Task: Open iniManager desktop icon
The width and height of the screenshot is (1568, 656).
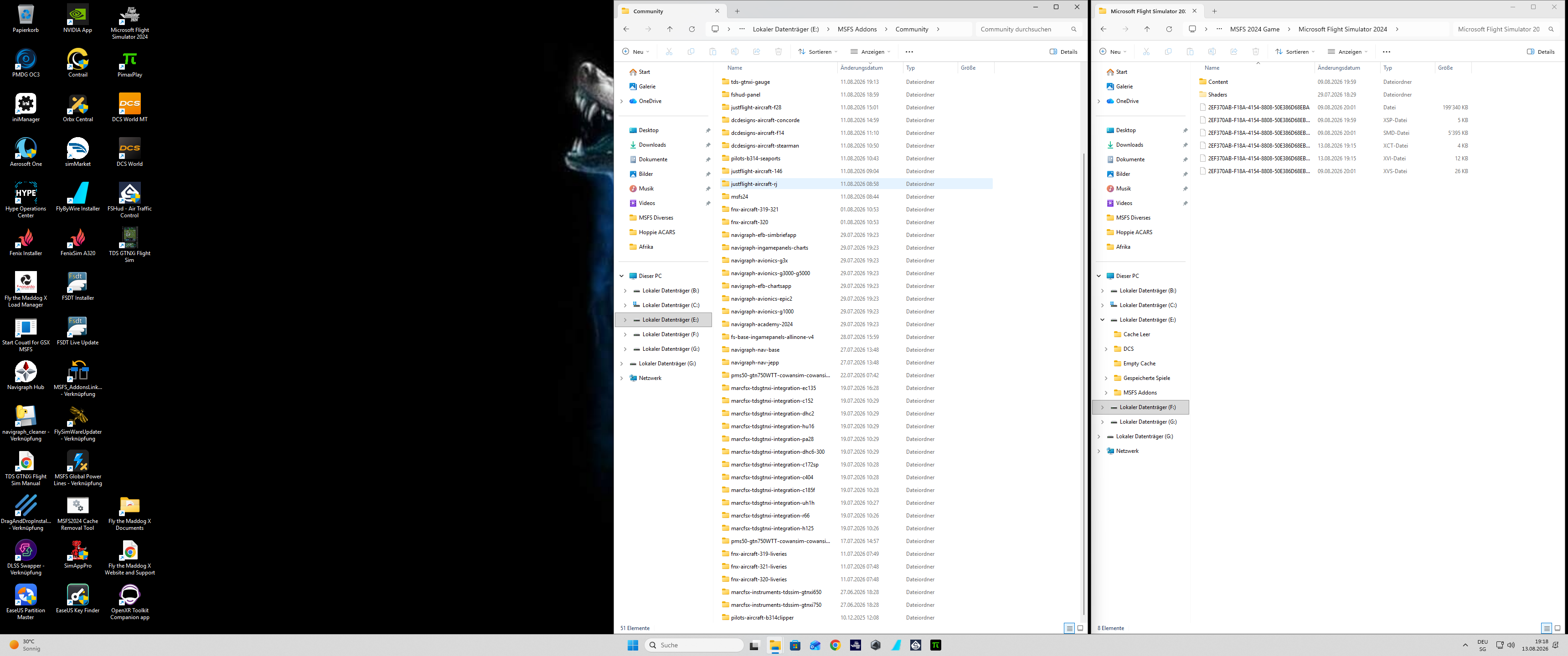Action: [x=26, y=108]
